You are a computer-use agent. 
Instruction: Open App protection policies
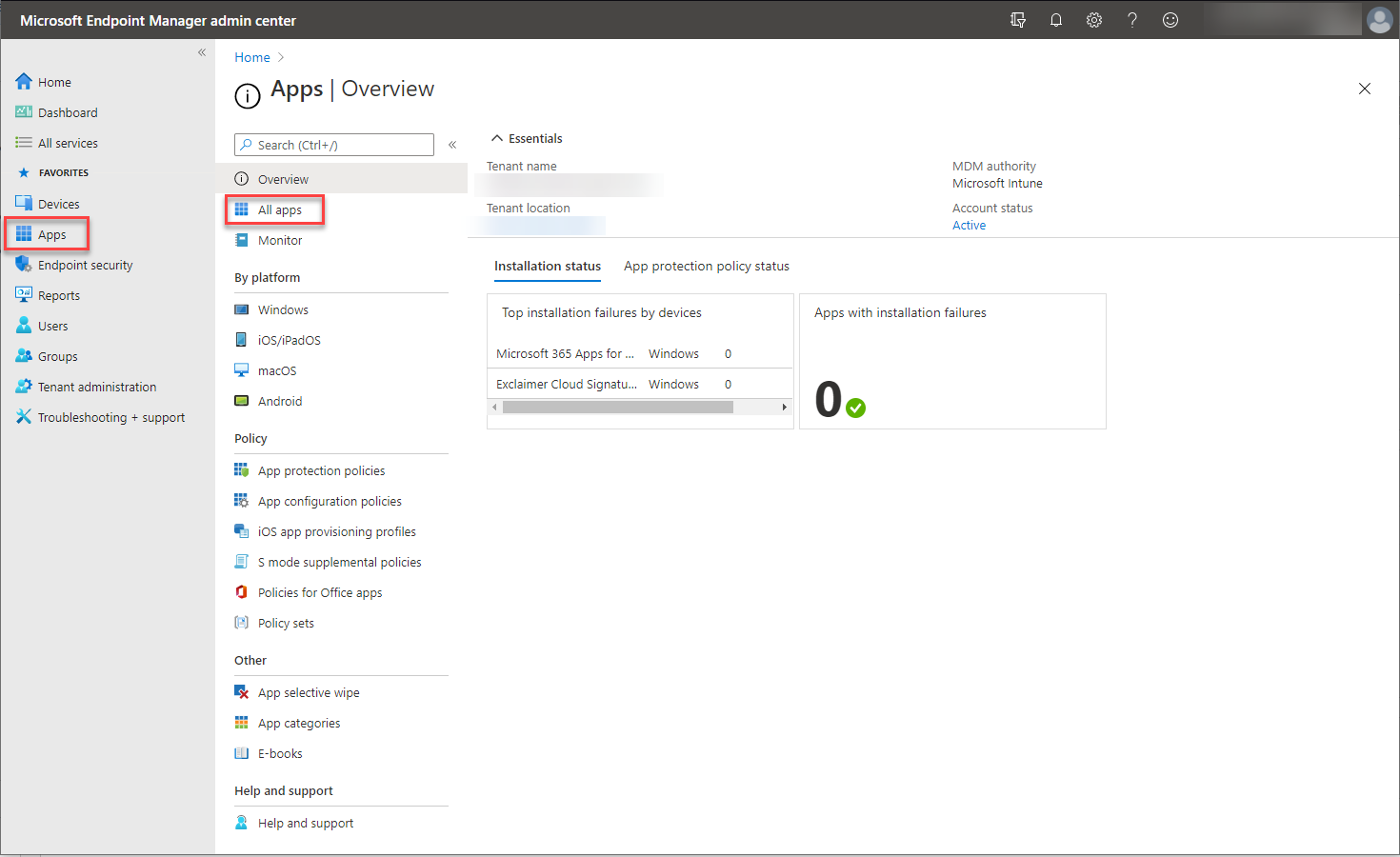click(x=321, y=471)
